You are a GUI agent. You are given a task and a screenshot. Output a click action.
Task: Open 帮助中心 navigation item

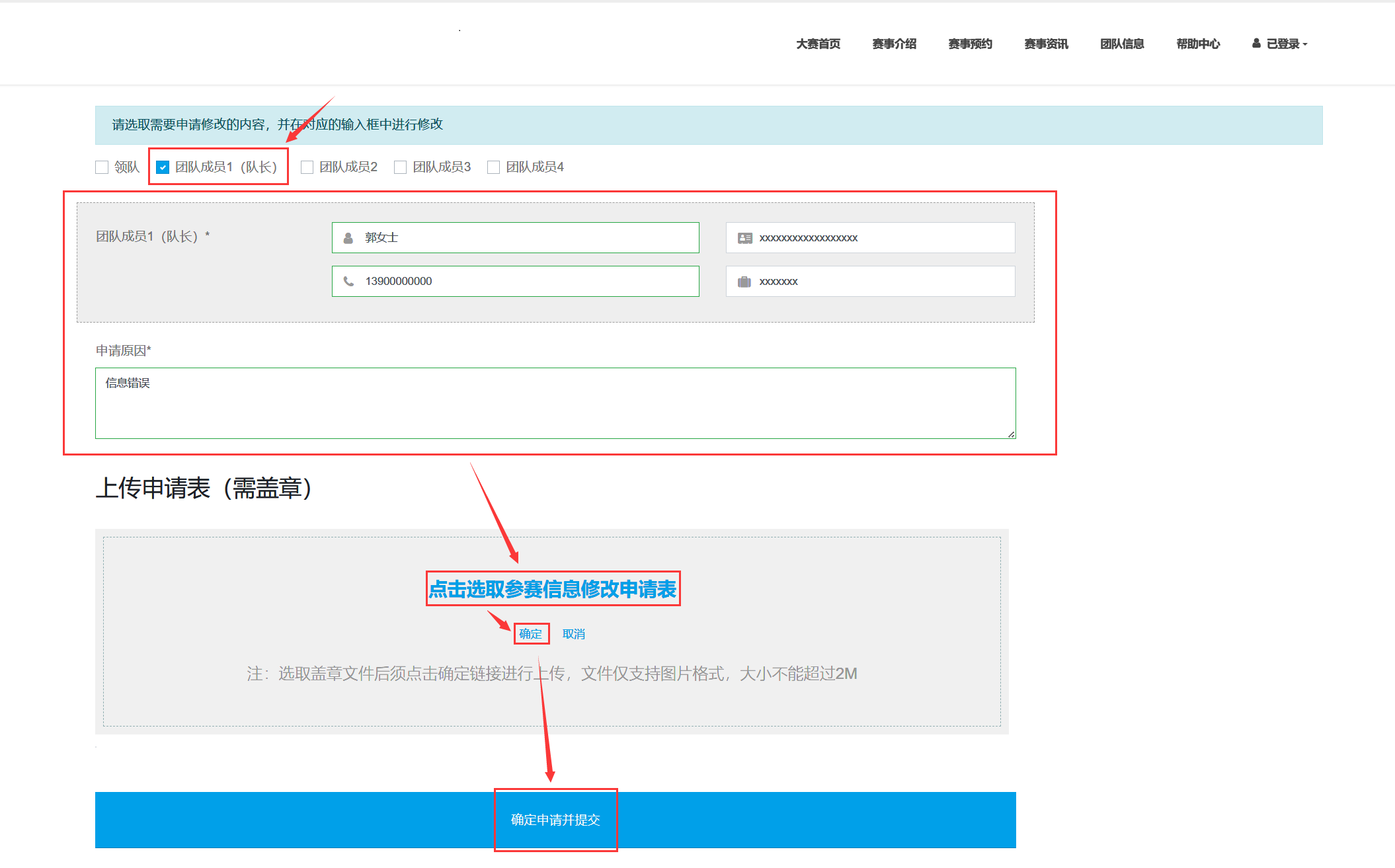[x=1198, y=44]
